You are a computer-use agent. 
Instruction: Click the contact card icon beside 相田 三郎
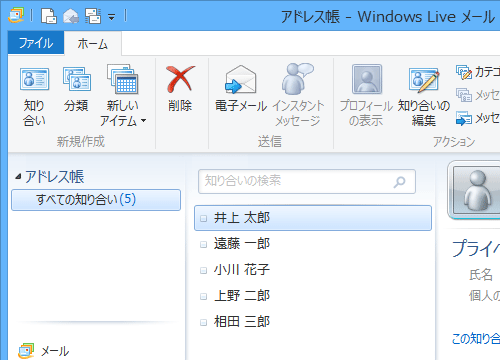click(203, 323)
